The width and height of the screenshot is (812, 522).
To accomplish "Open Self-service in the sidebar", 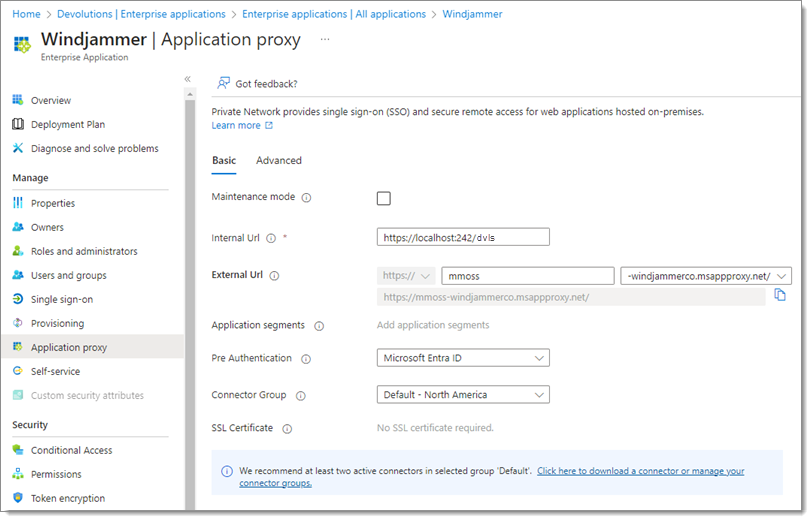I will 55,371.
